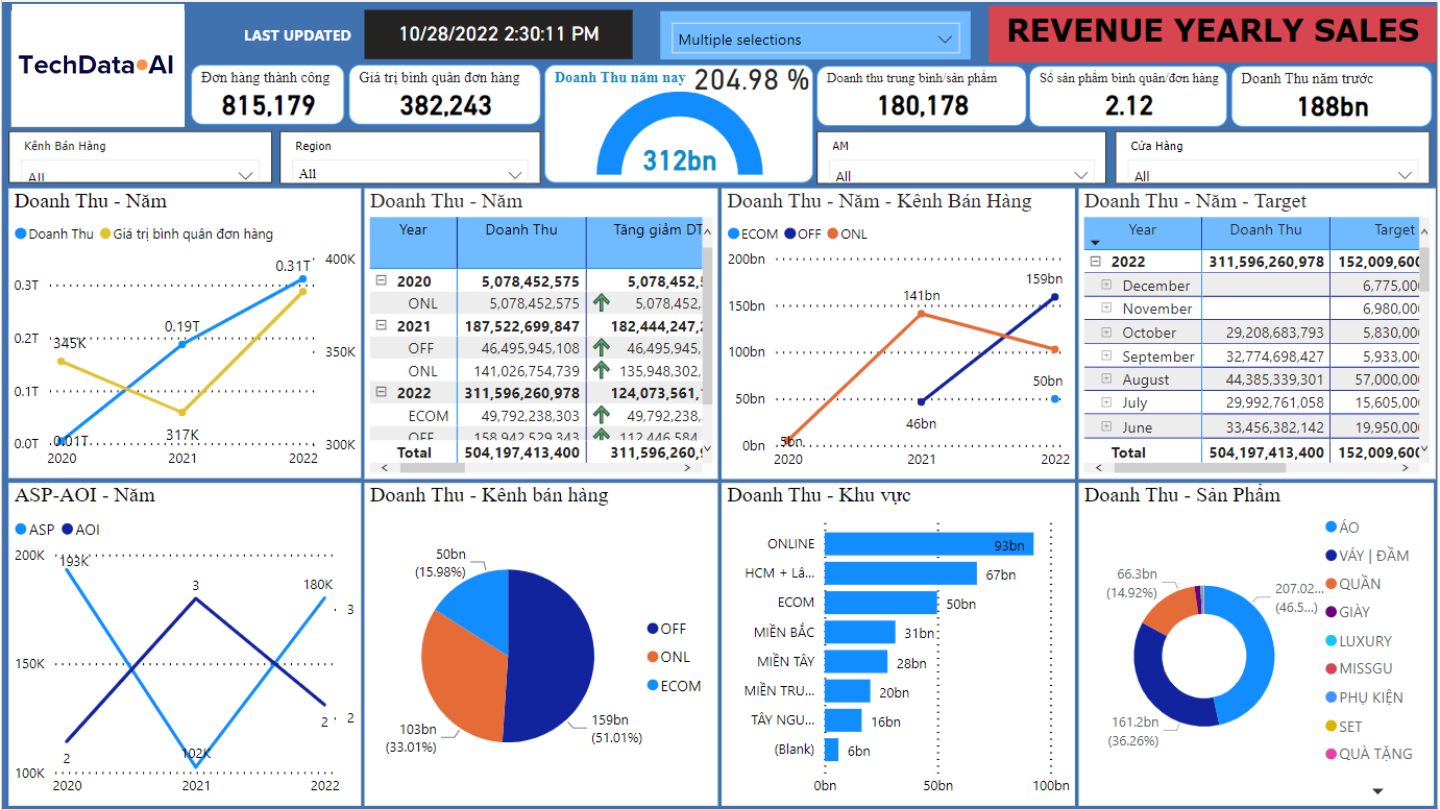Expand the October row
Screen dimensions: 1440x810
[1107, 332]
